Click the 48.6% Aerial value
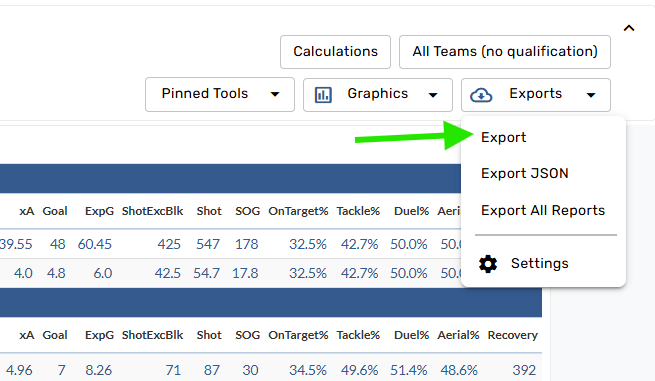Viewport: 655px width, 381px height. click(459, 371)
